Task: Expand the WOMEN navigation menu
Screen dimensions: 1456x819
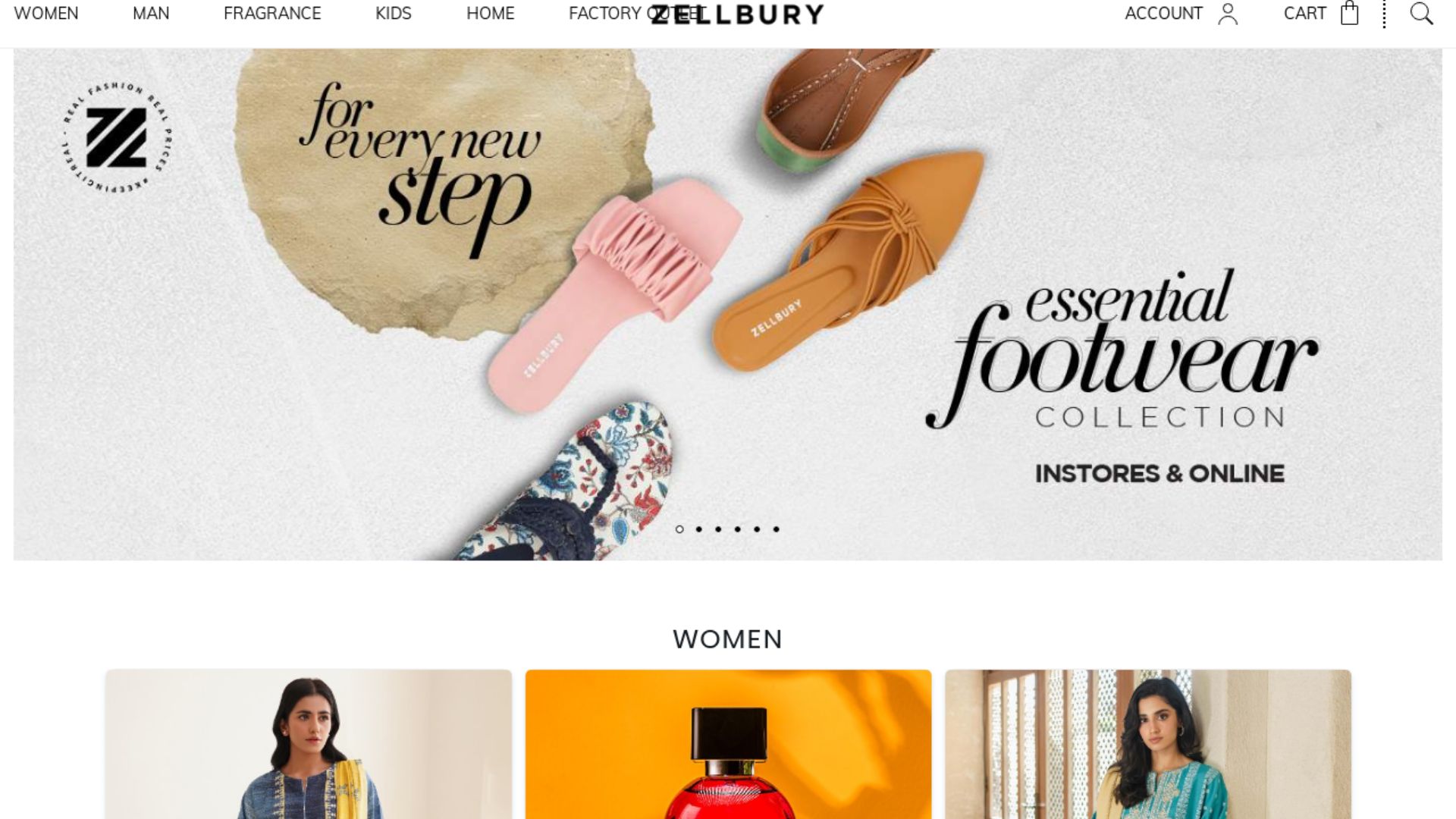Action: click(x=46, y=14)
